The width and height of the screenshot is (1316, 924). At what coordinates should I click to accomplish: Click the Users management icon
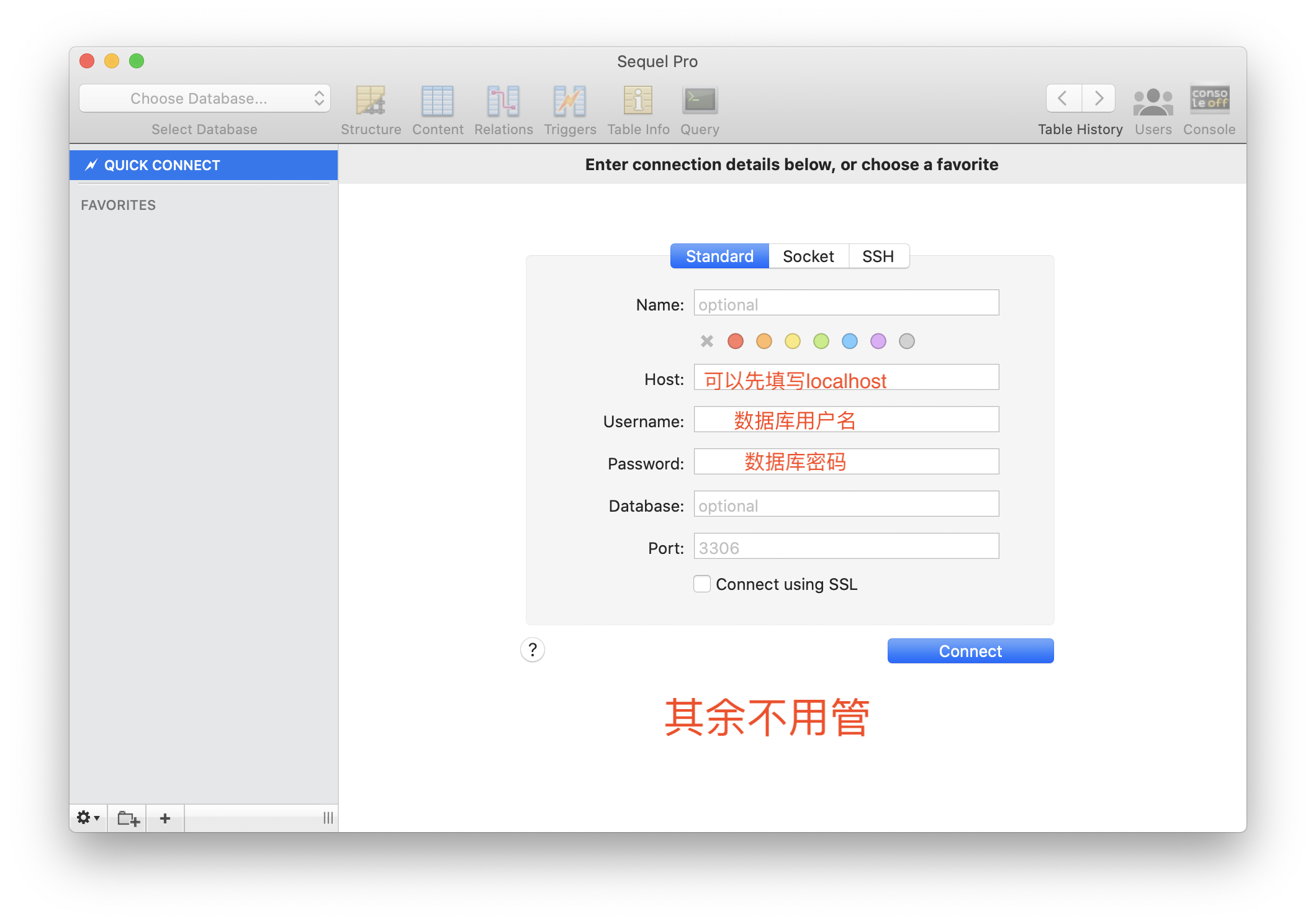(x=1152, y=101)
